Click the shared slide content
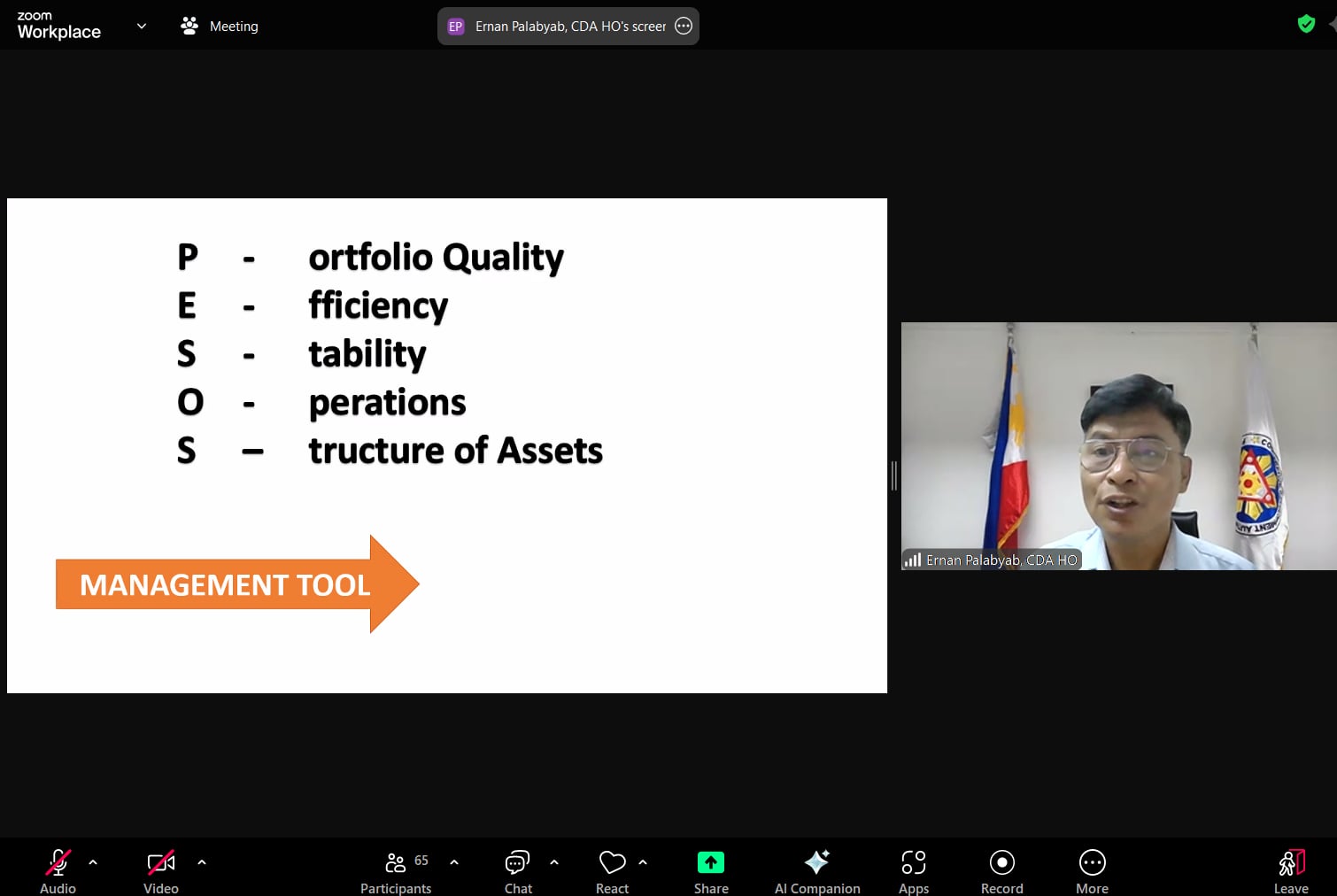The height and width of the screenshot is (896, 1337). (447, 445)
